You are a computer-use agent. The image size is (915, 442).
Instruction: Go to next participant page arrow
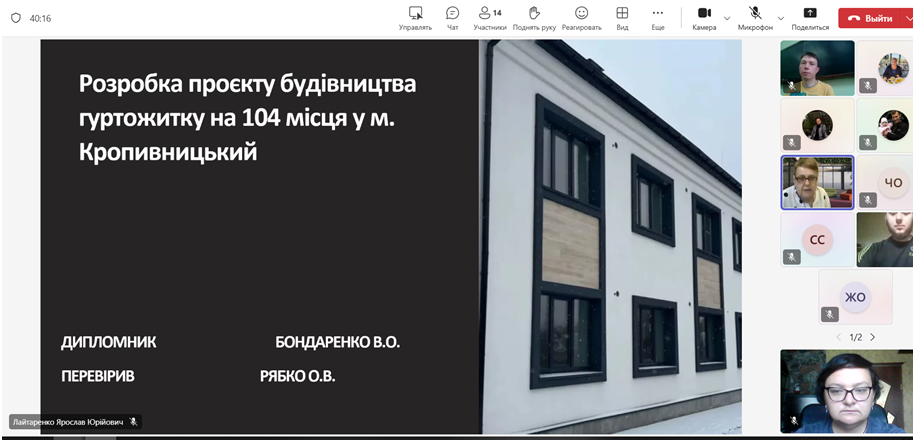(x=872, y=337)
